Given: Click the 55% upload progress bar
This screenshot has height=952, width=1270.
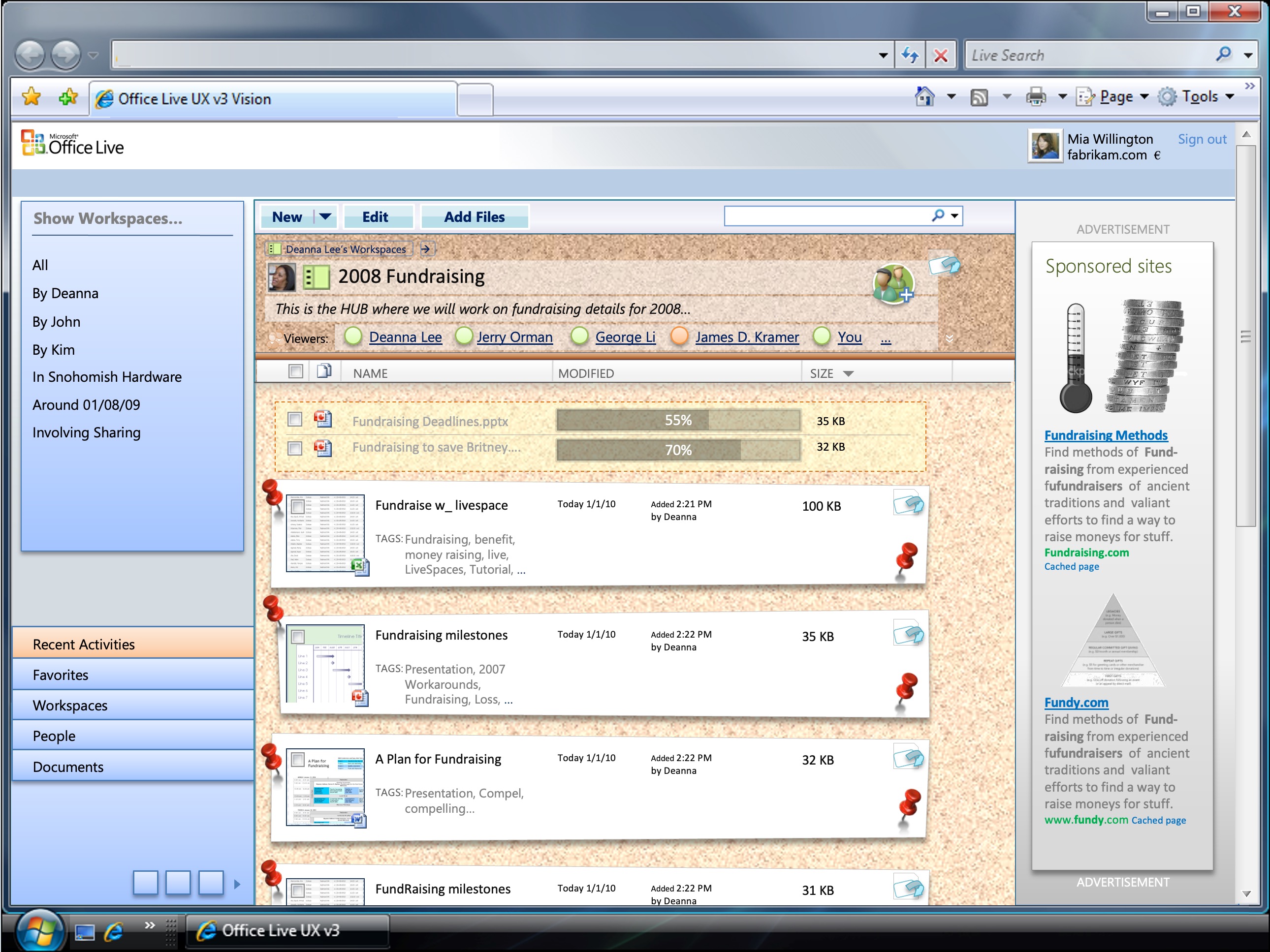Looking at the screenshot, I should [x=678, y=420].
